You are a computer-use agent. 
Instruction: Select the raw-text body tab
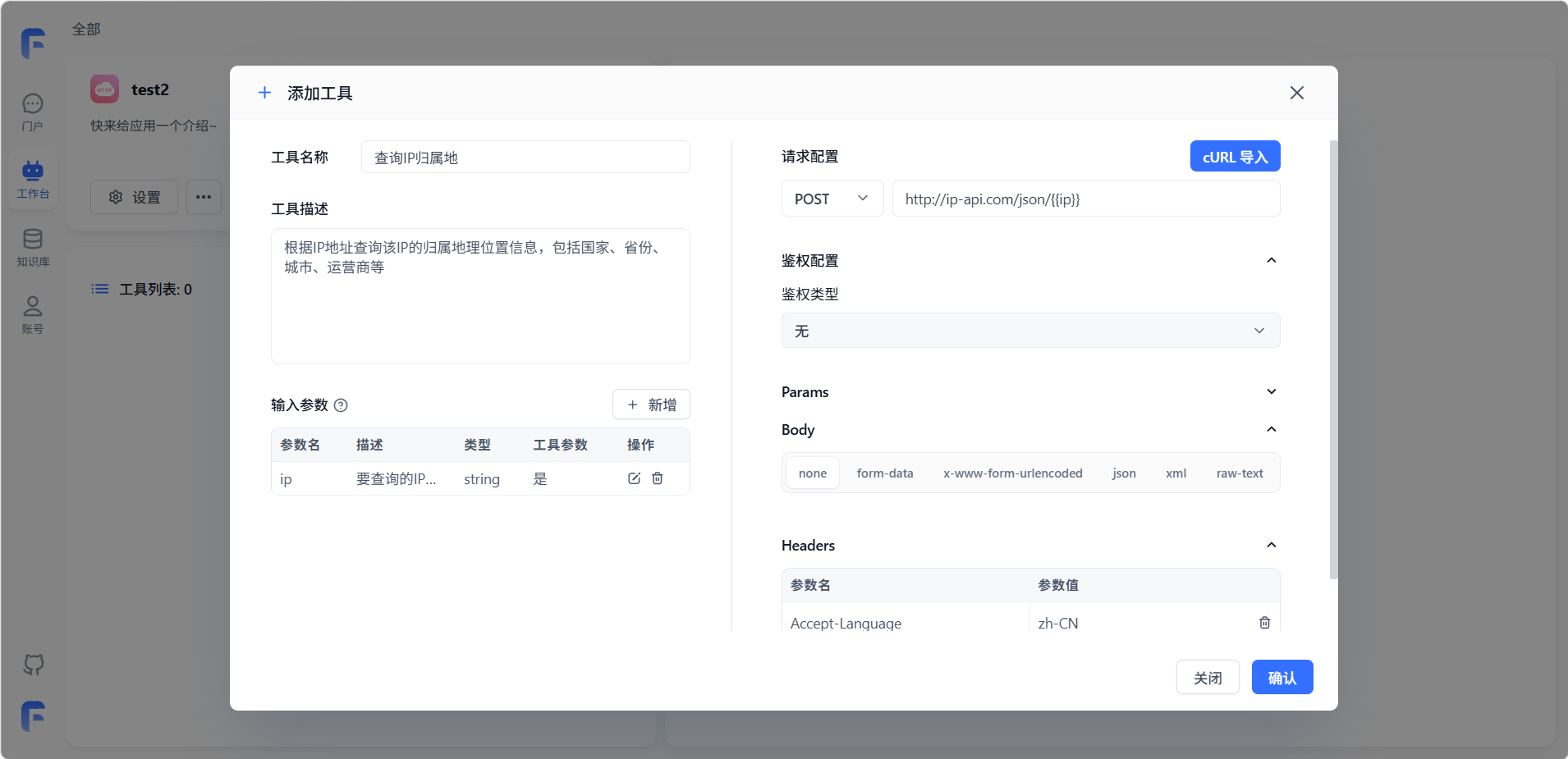click(1239, 473)
